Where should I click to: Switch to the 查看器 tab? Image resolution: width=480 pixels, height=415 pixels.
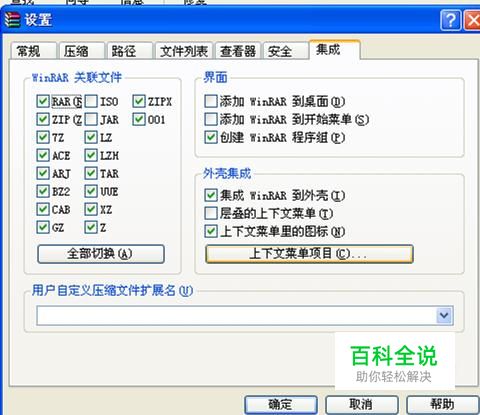pyautogui.click(x=238, y=51)
